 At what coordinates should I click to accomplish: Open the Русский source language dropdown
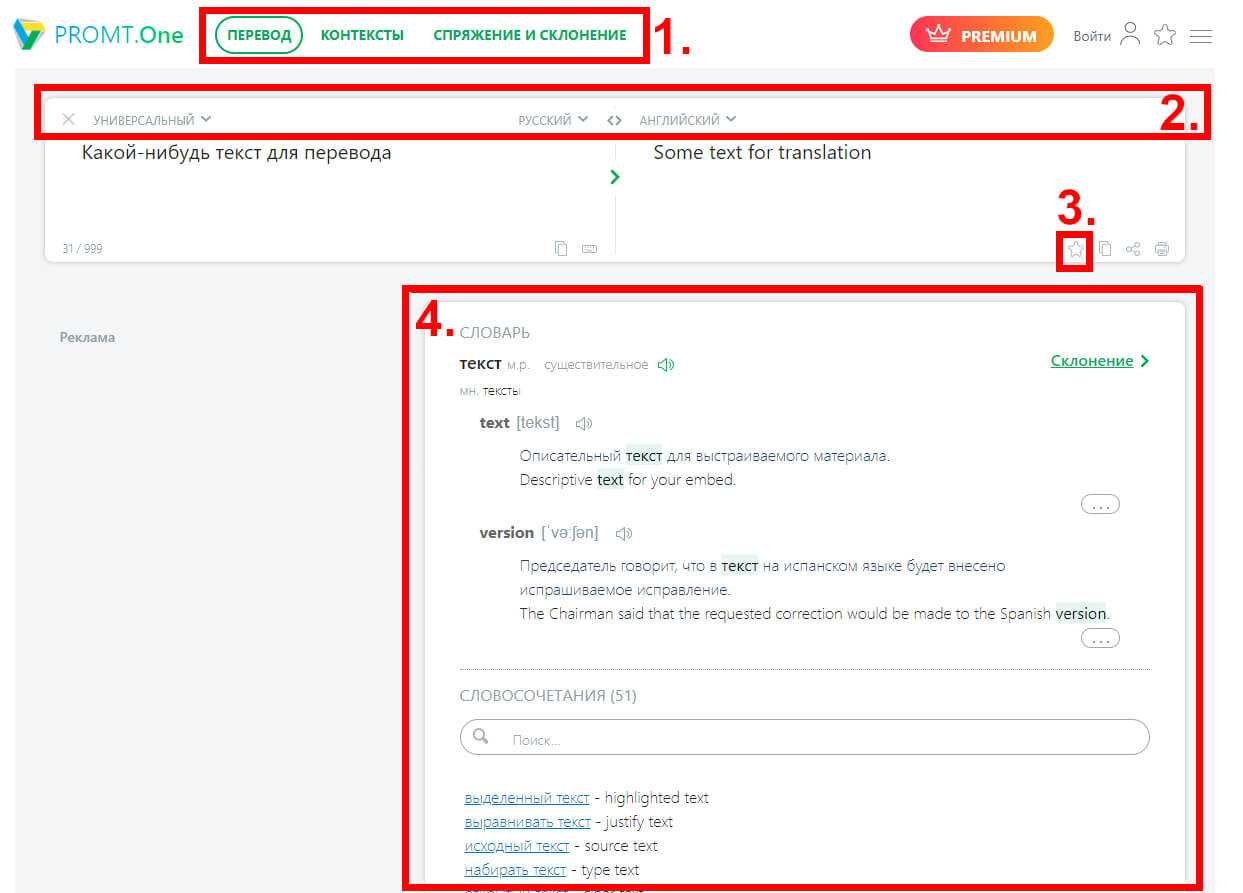552,120
